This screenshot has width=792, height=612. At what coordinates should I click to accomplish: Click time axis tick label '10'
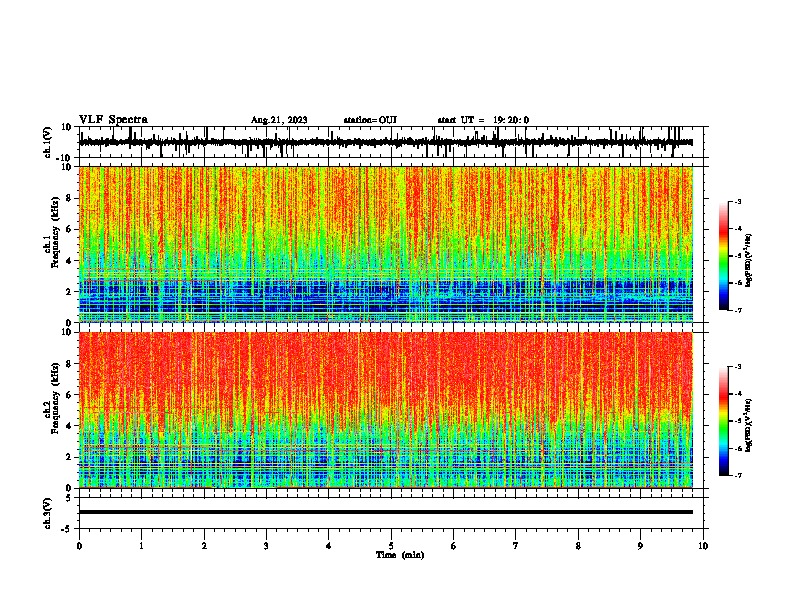(703, 546)
